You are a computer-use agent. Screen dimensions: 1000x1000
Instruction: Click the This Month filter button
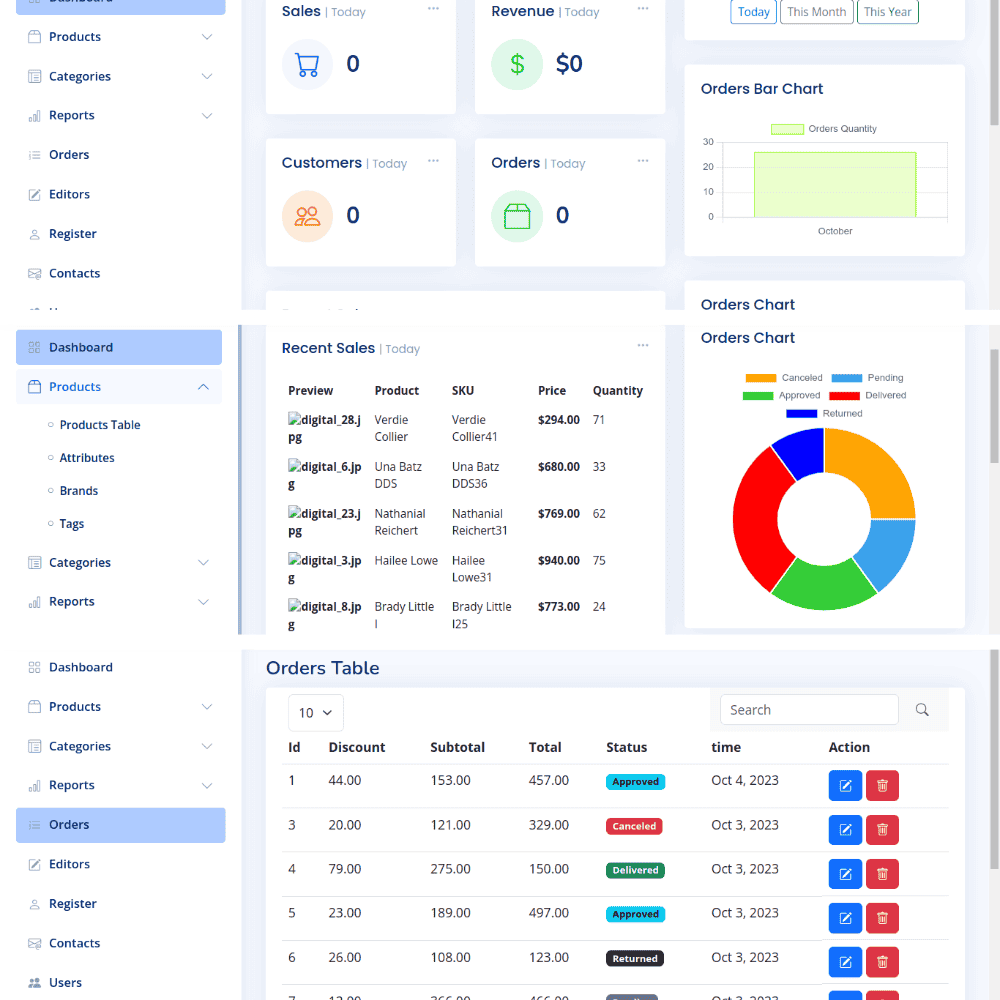click(816, 12)
